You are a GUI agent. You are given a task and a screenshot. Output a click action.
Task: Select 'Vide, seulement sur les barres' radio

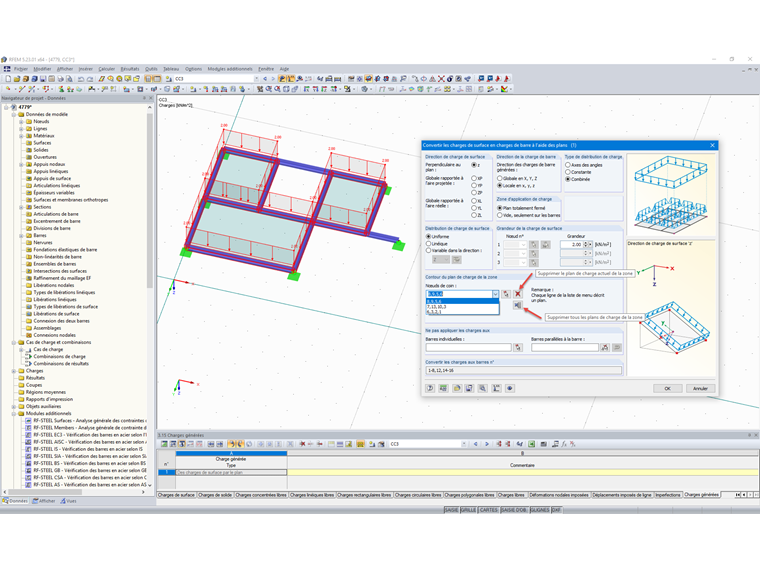coord(500,215)
